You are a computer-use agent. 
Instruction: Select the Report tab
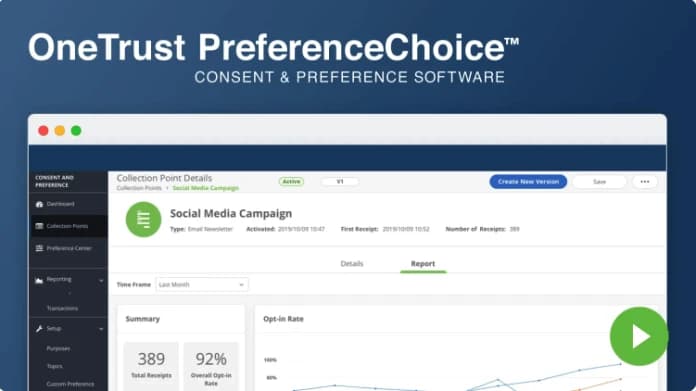click(423, 264)
